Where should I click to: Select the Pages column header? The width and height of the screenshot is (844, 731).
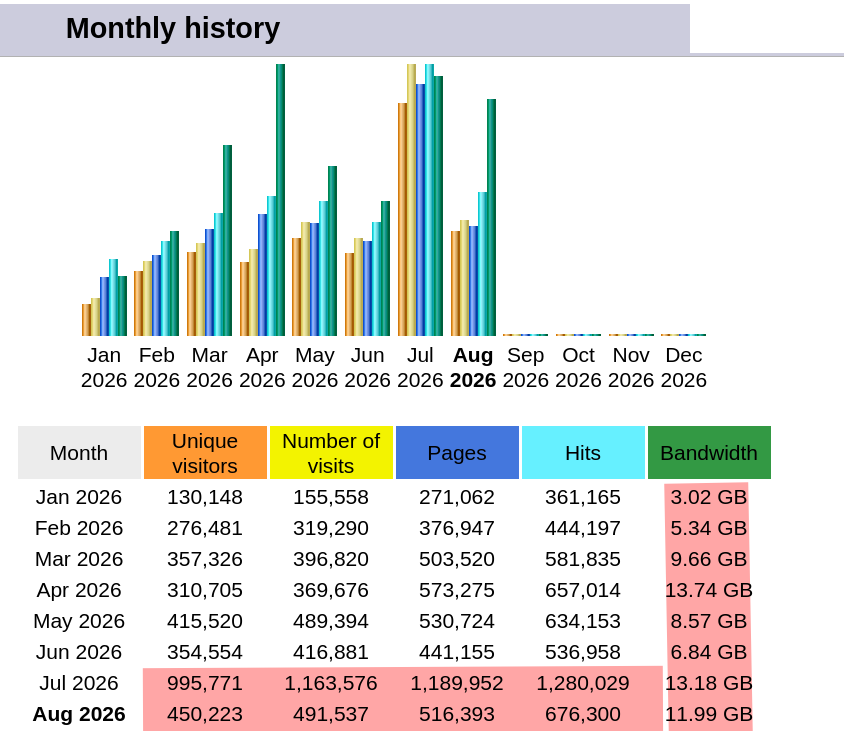[x=457, y=453]
